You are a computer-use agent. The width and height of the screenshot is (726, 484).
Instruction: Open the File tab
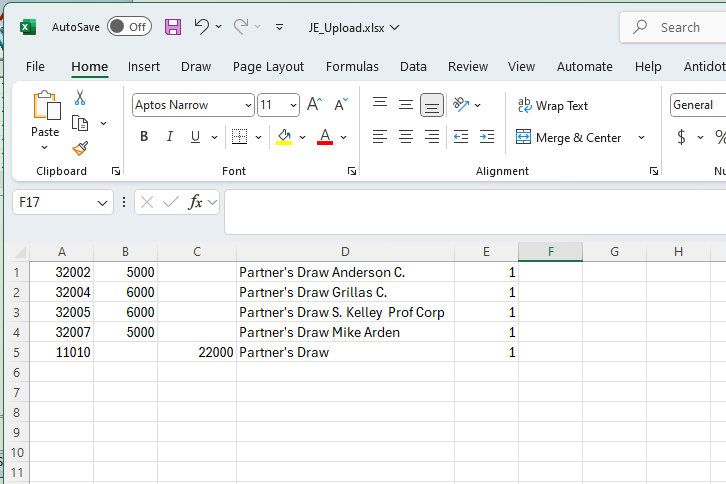35,67
